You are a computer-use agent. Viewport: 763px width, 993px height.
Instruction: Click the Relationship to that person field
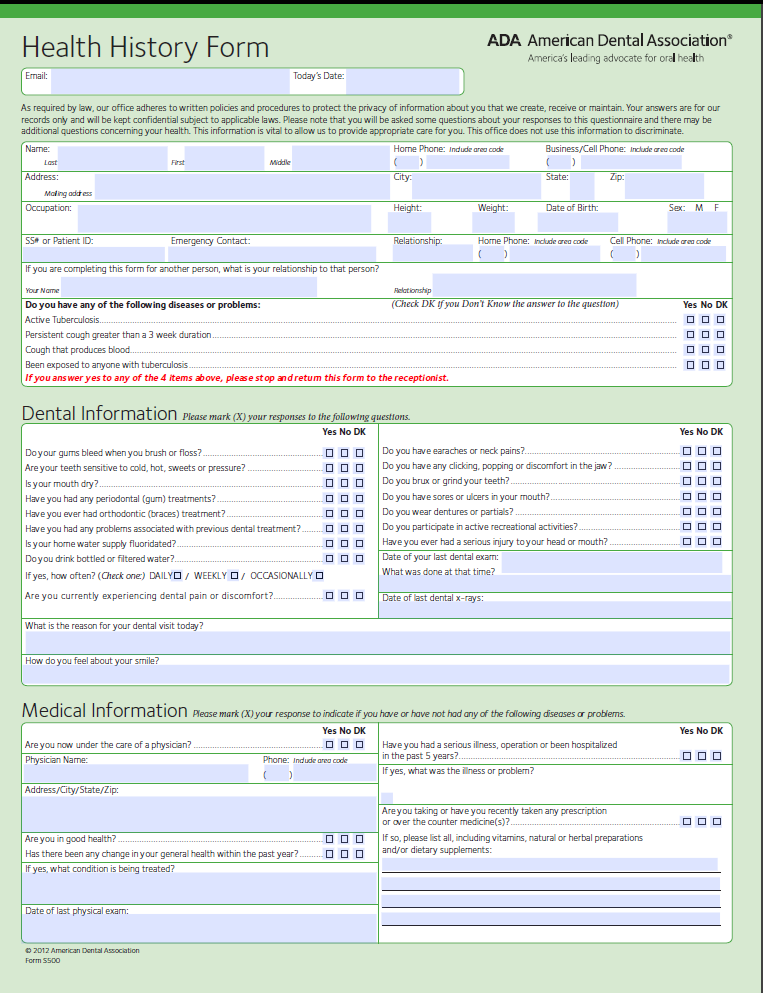click(534, 286)
